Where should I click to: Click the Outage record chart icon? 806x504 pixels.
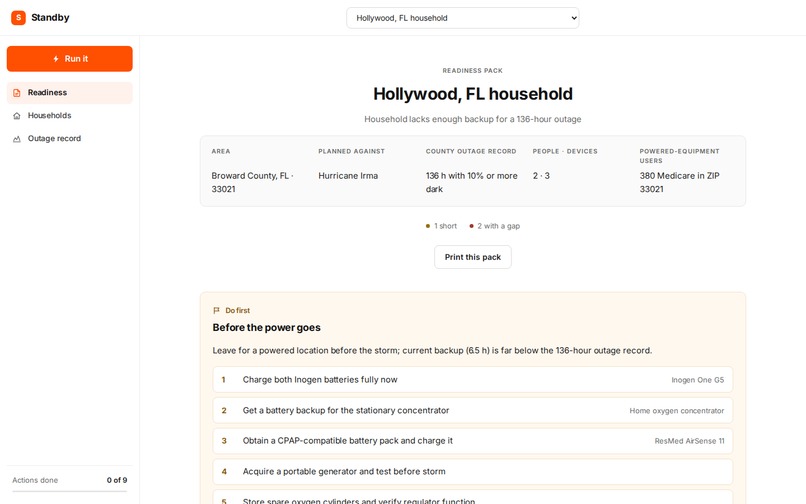(17, 139)
